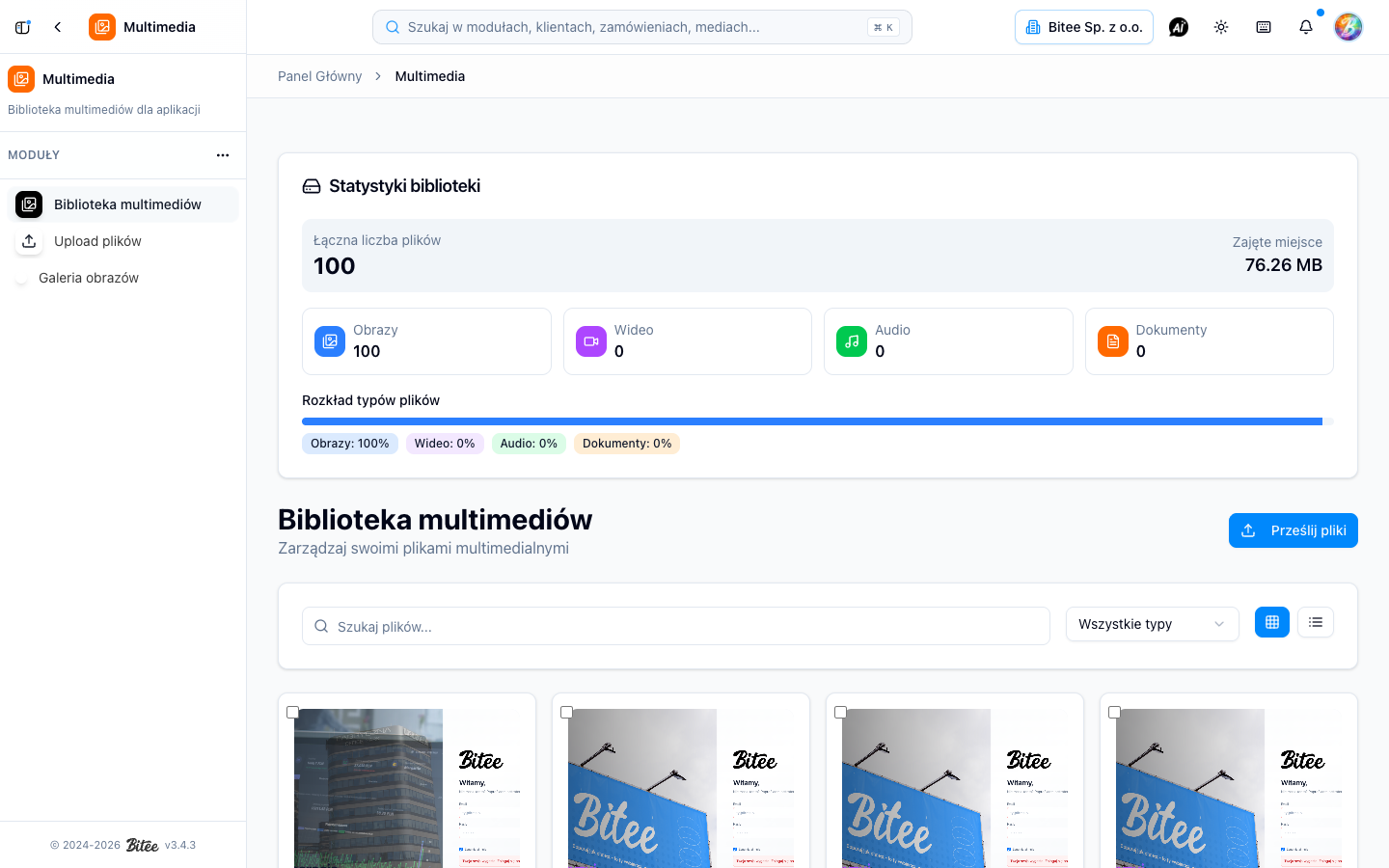1389x868 pixels.
Task: Open the building image thumbnail
Action: [x=407, y=788]
